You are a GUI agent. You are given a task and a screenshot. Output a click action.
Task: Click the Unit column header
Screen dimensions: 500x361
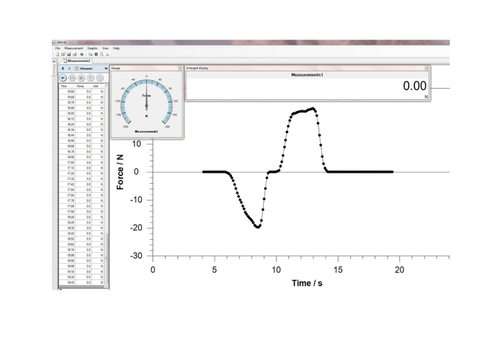point(96,86)
